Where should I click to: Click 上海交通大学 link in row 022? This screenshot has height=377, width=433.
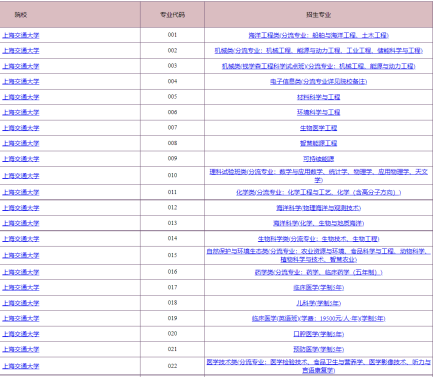21,366
